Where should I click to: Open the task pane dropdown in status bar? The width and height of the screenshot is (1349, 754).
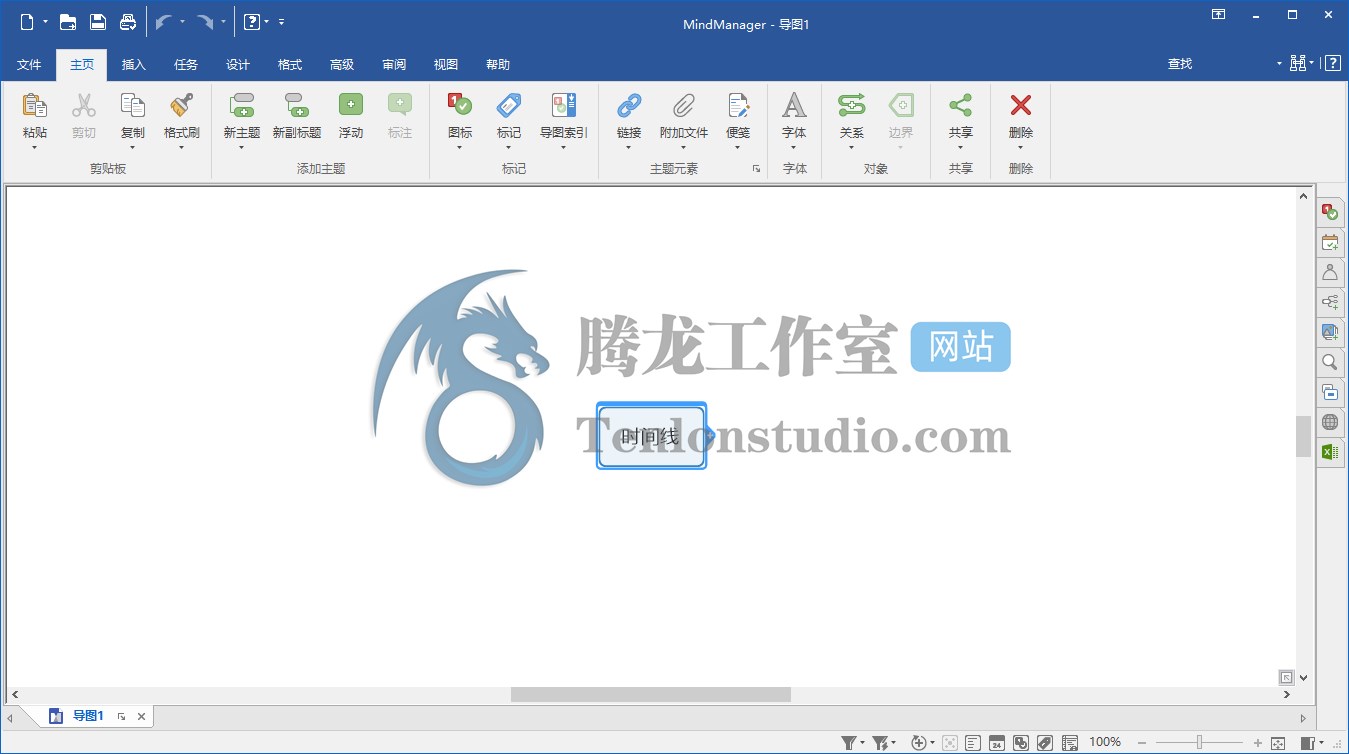[x=1321, y=743]
